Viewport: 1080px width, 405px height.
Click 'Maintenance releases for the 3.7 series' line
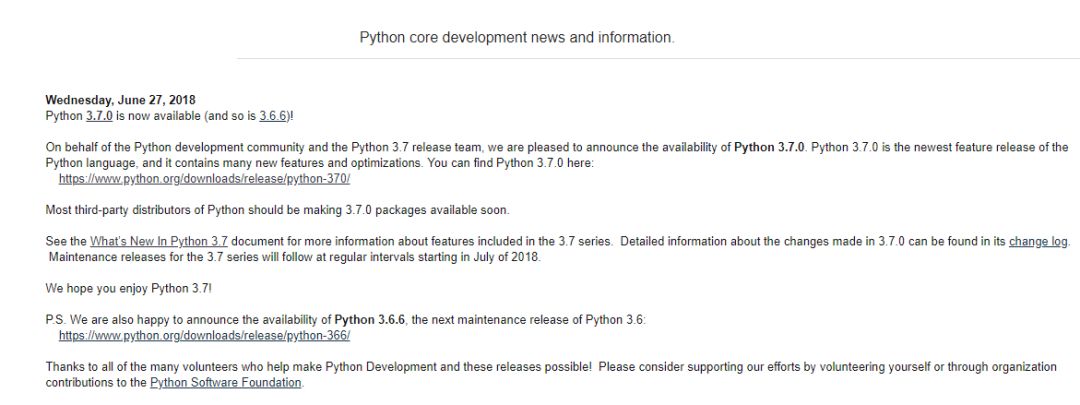tap(295, 258)
